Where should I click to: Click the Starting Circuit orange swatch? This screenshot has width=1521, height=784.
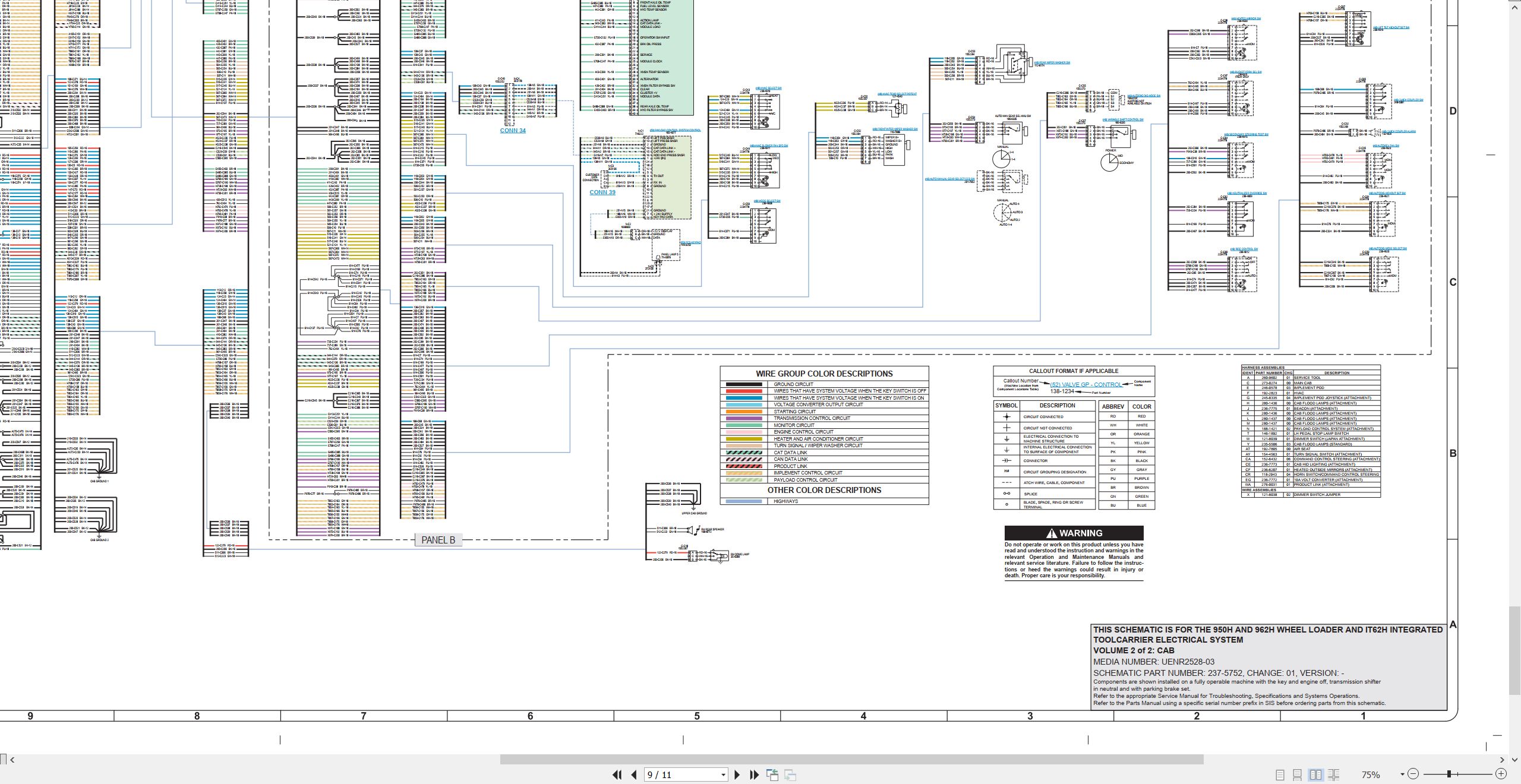click(x=744, y=412)
